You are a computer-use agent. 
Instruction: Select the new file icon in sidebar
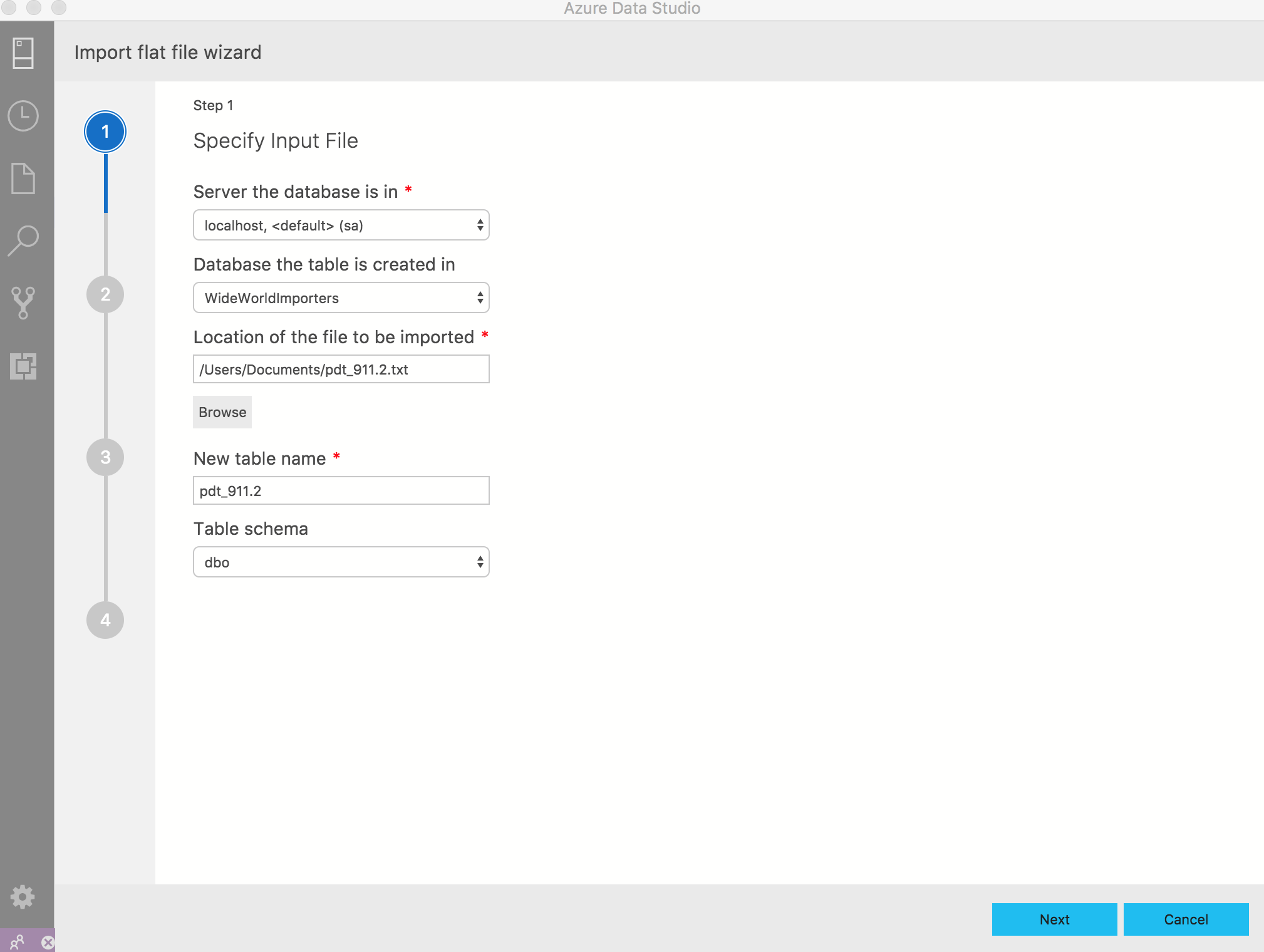[25, 178]
